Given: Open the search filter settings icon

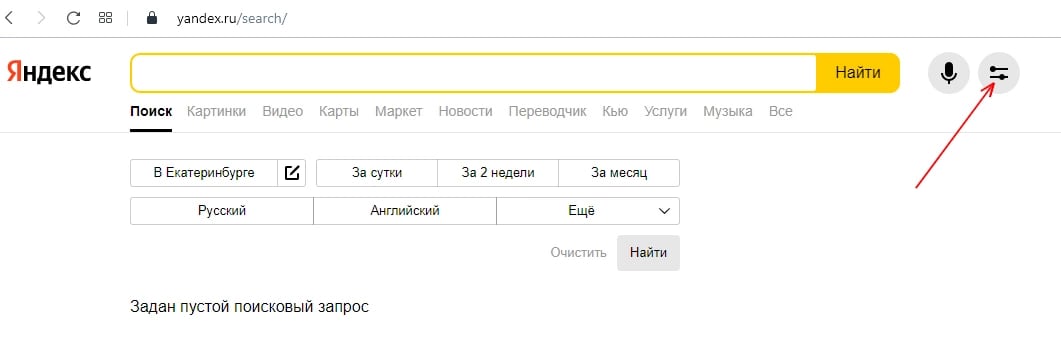Looking at the screenshot, I should coord(999,73).
